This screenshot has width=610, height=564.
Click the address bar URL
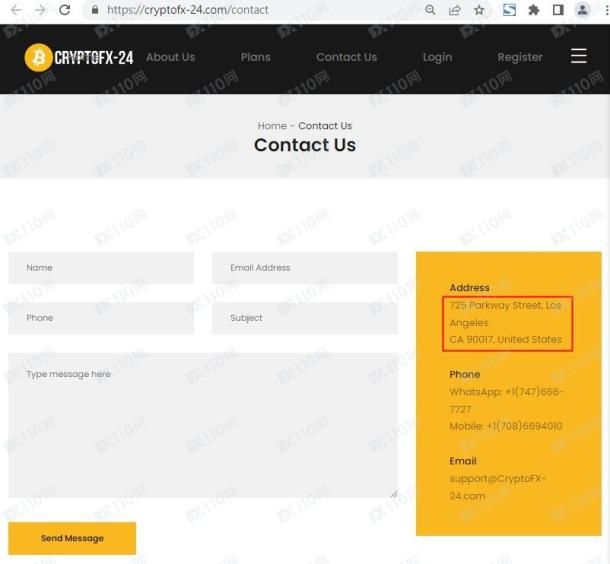[188, 10]
